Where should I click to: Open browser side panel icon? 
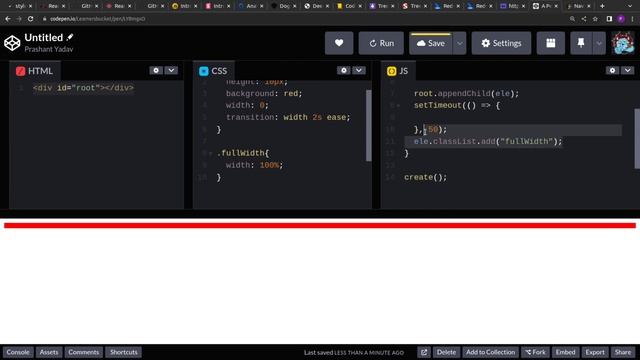[609, 19]
